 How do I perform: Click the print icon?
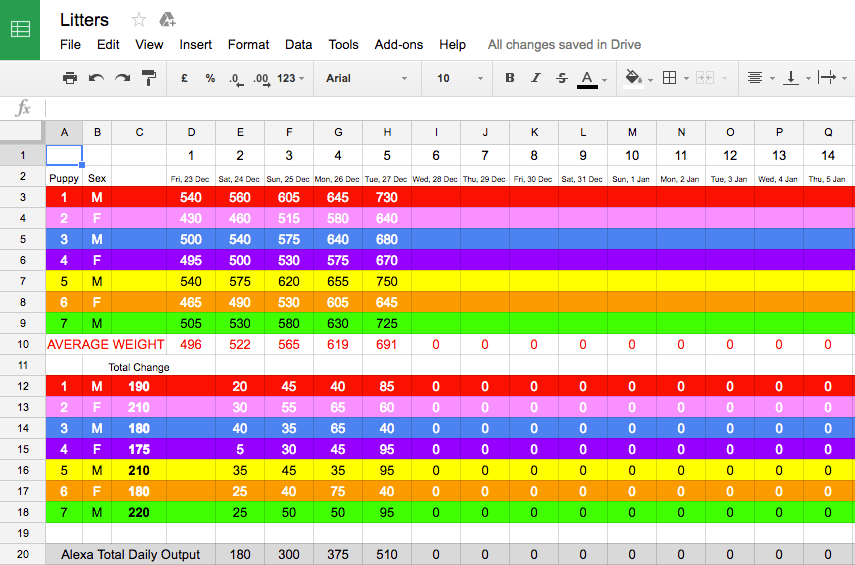pyautogui.click(x=69, y=78)
